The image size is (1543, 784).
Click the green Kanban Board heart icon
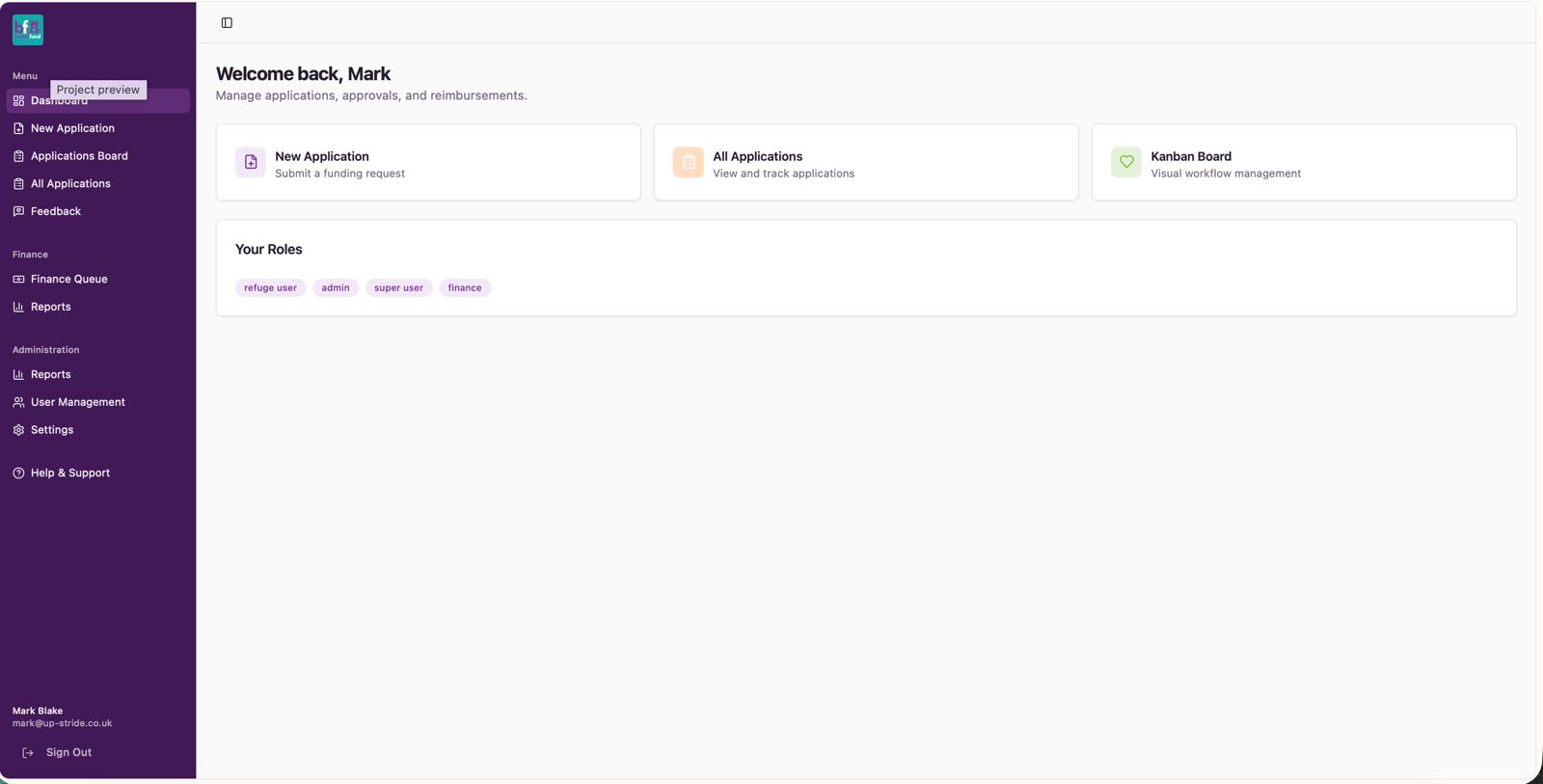tap(1126, 162)
